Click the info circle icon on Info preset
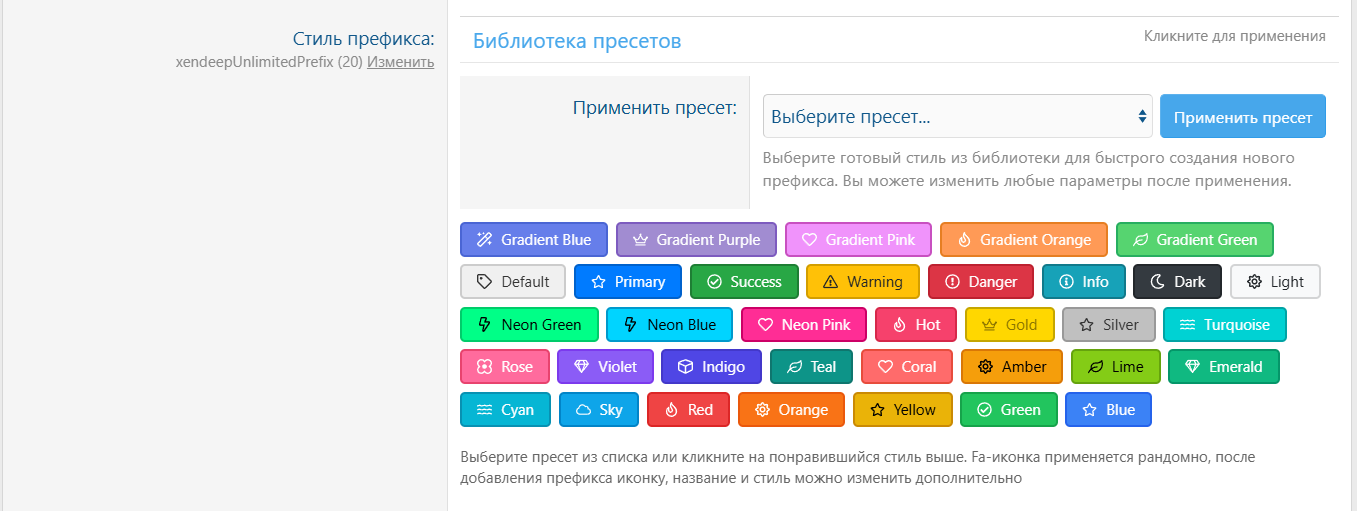This screenshot has width=1357, height=511. point(1066,282)
